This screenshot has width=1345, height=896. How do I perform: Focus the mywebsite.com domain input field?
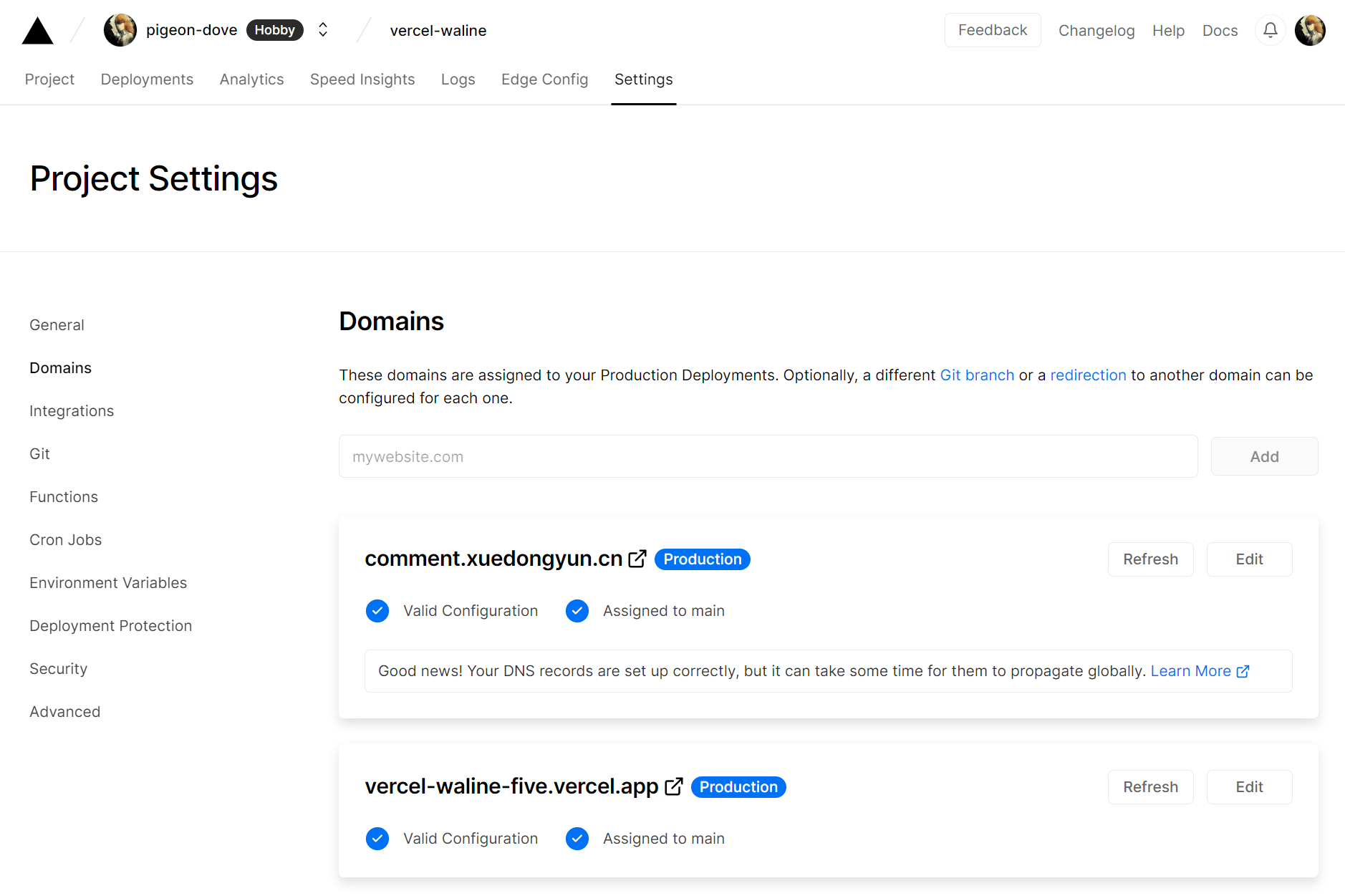(x=768, y=457)
